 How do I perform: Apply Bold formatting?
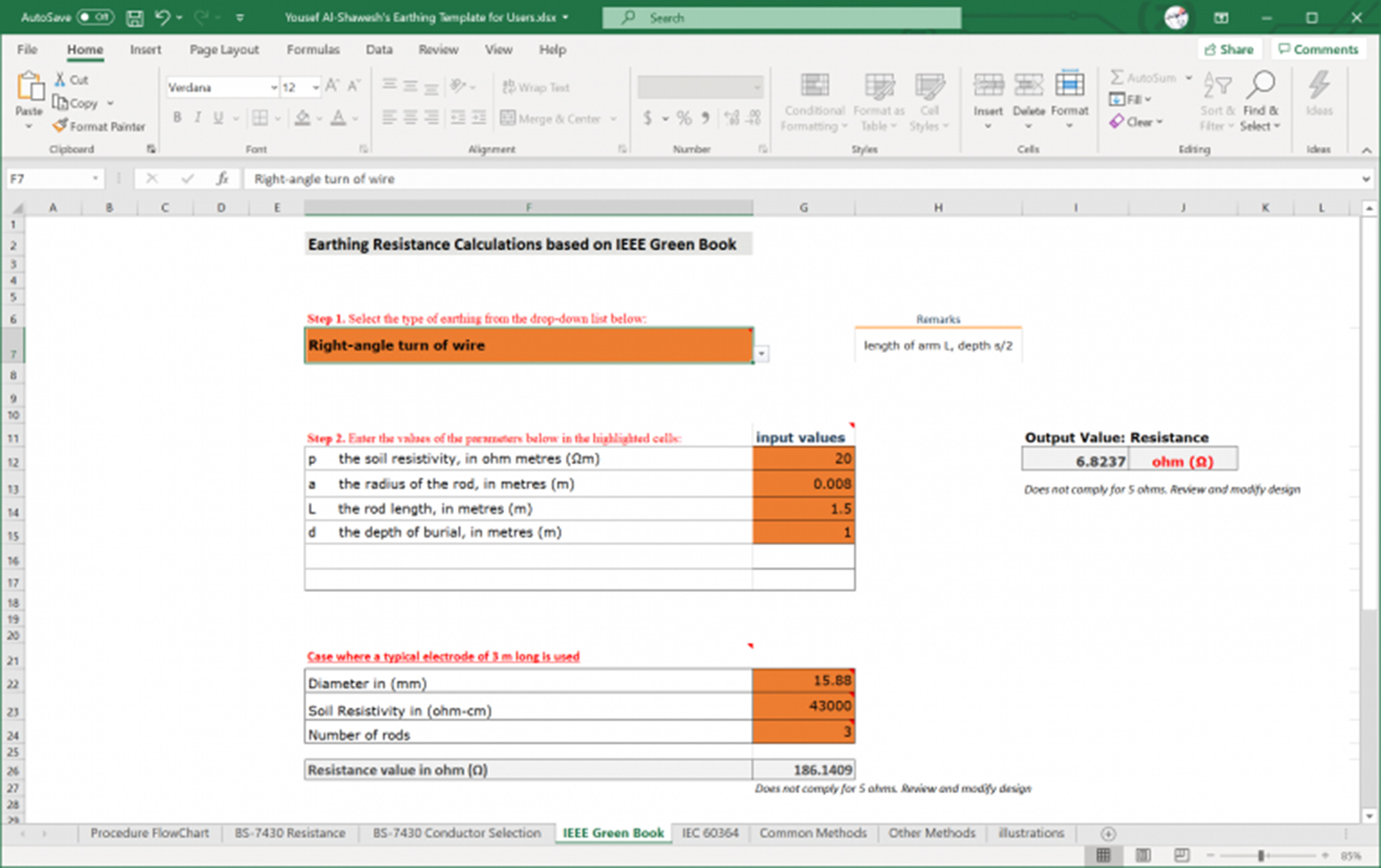coord(177,117)
